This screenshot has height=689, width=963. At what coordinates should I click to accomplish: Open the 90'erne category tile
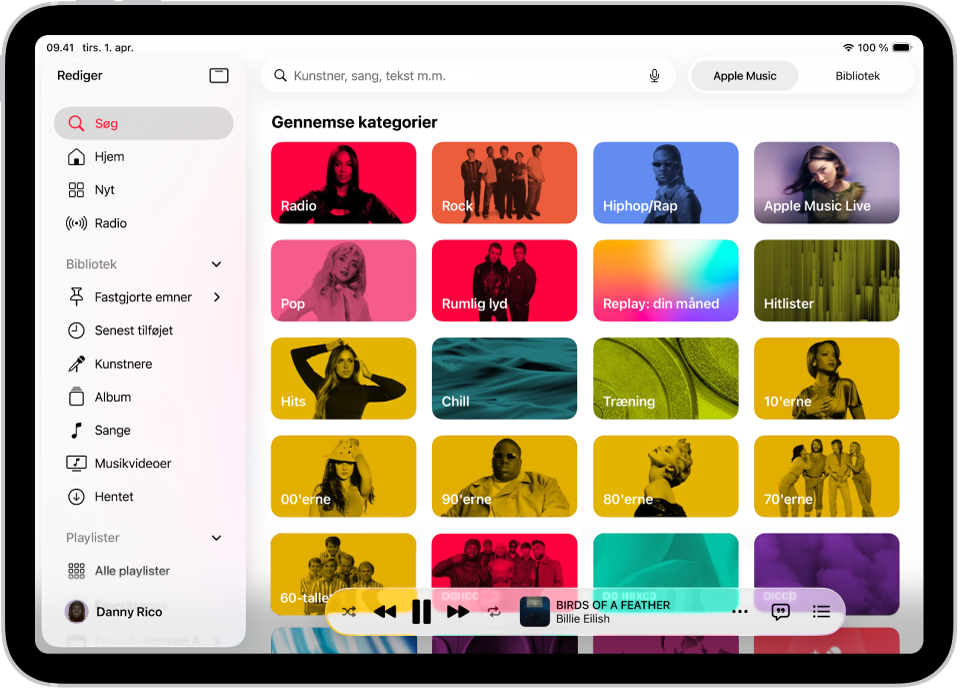[x=504, y=476]
